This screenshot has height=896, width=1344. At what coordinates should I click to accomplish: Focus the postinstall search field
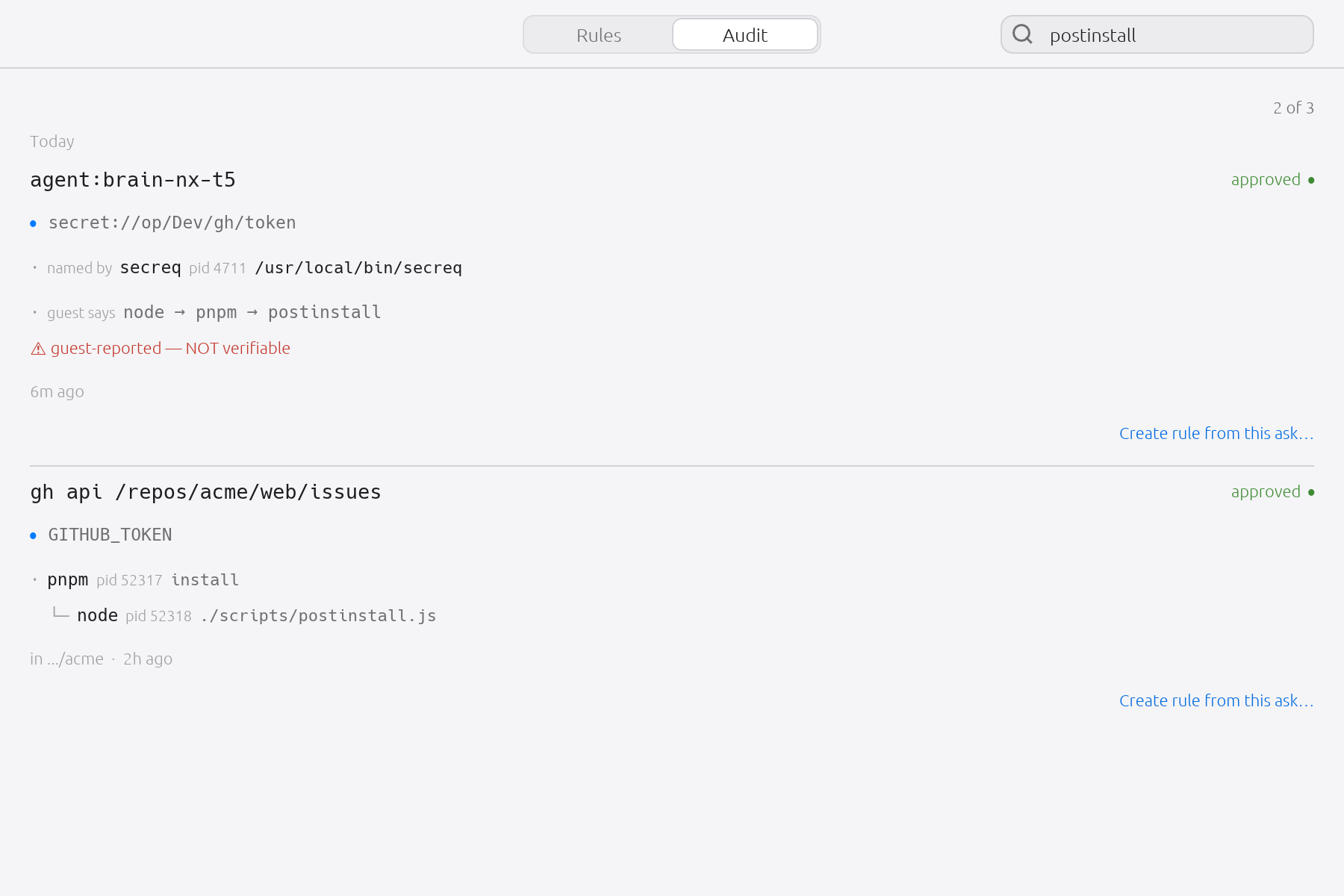1157,35
